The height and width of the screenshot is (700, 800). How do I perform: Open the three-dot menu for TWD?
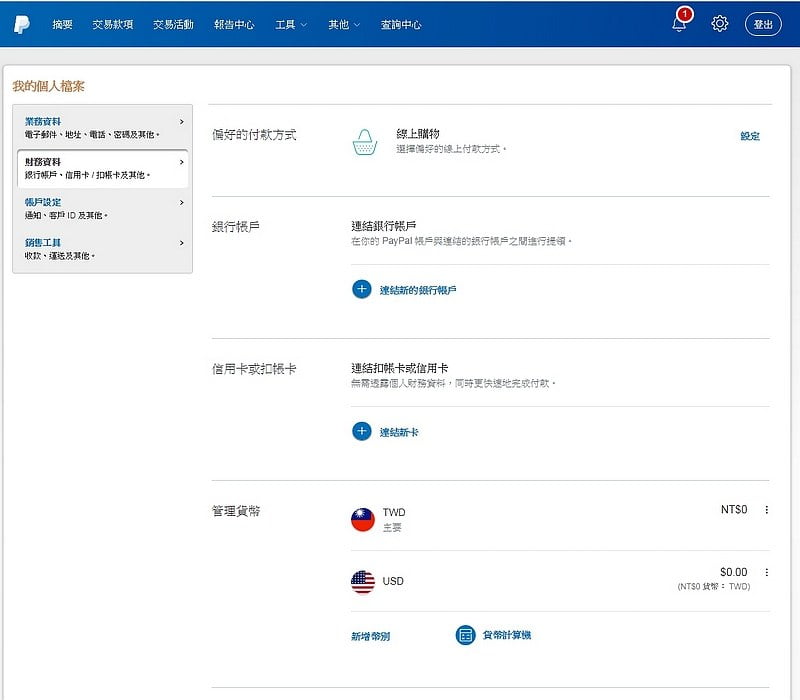click(766, 510)
